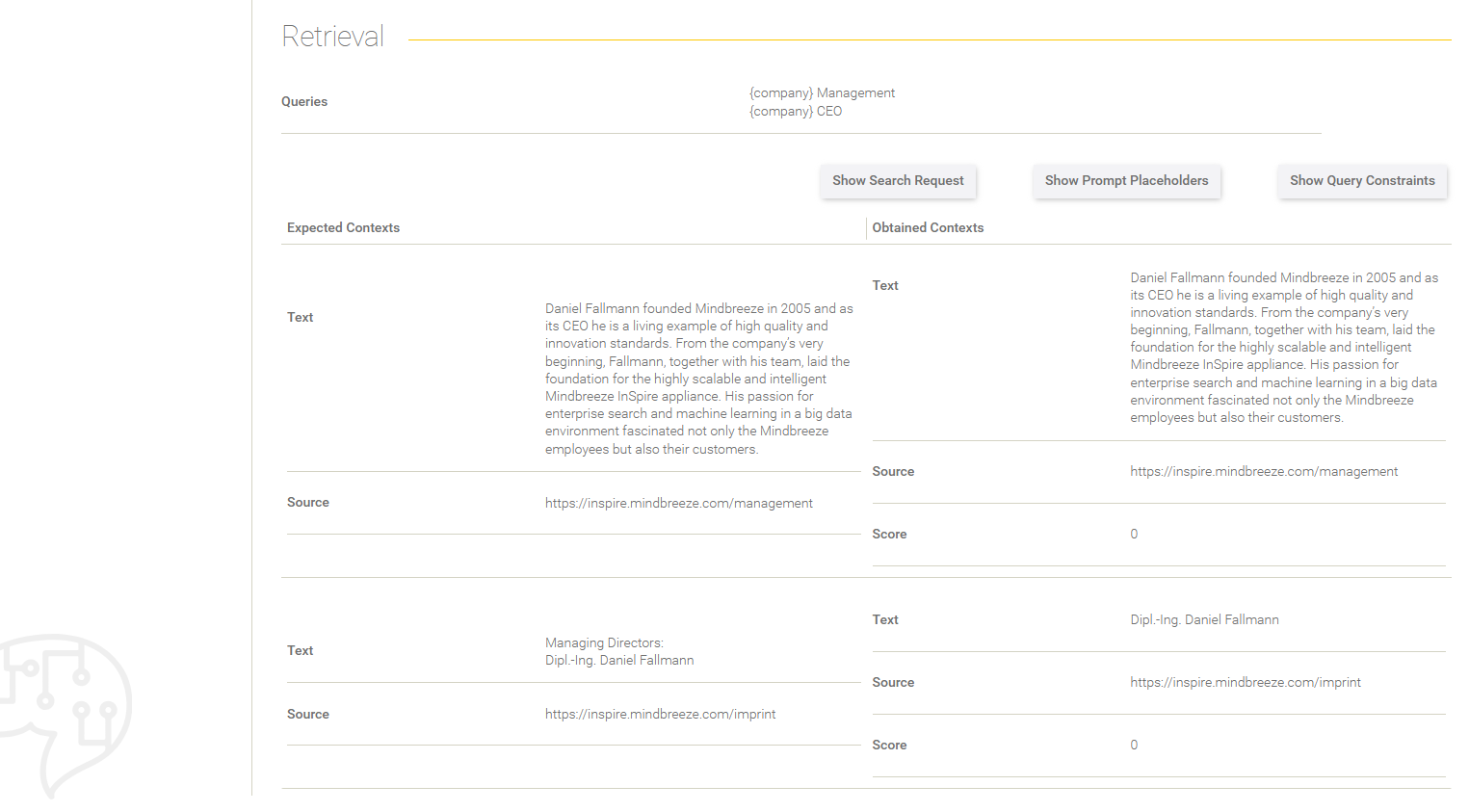Click the expected imprint source URL
1469x812 pixels.
660,715
